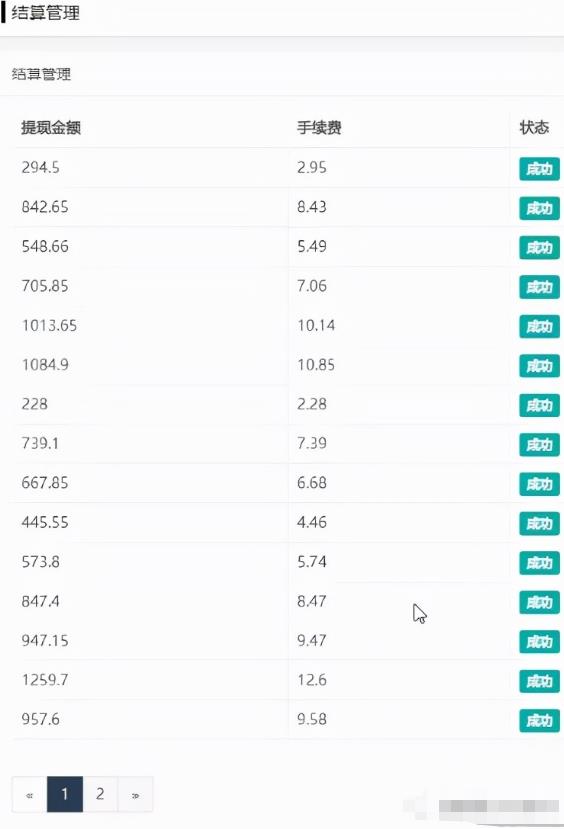Click the next page arrow »
The width and height of the screenshot is (564, 829).
click(135, 794)
